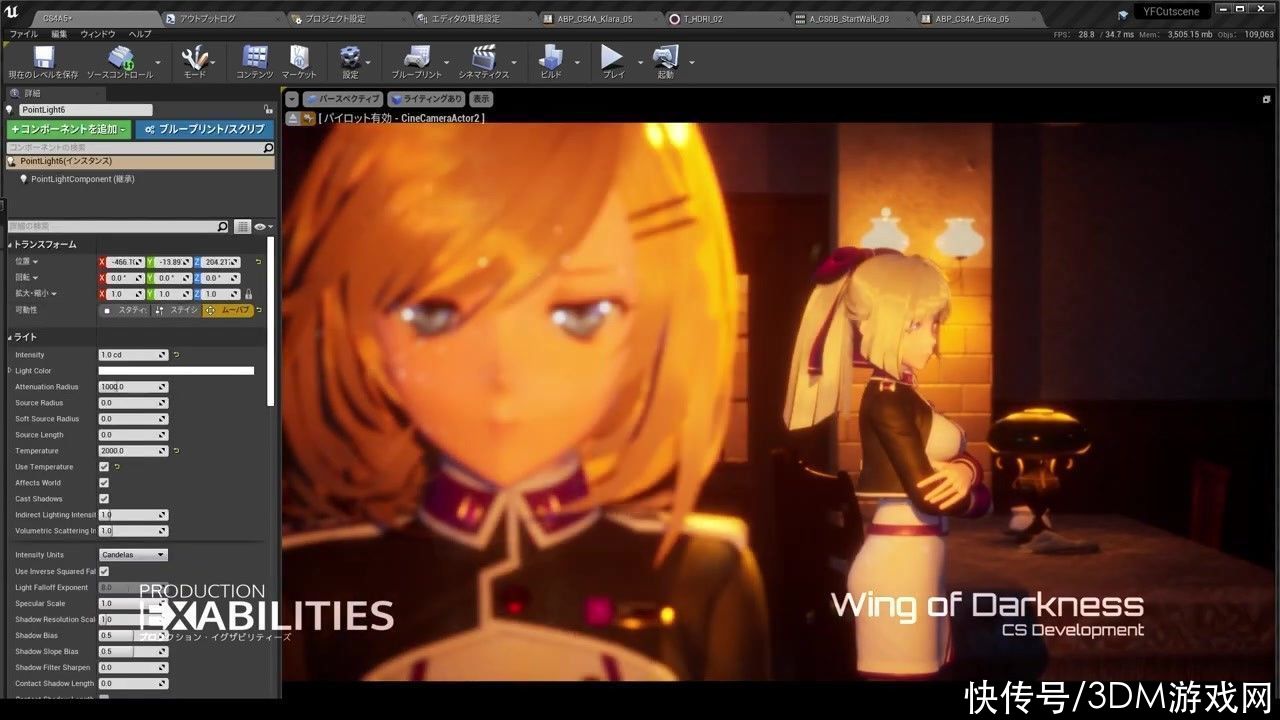The height and width of the screenshot is (720, 1280).
Task: Open the Source Control toolbar icon
Action: 120,57
